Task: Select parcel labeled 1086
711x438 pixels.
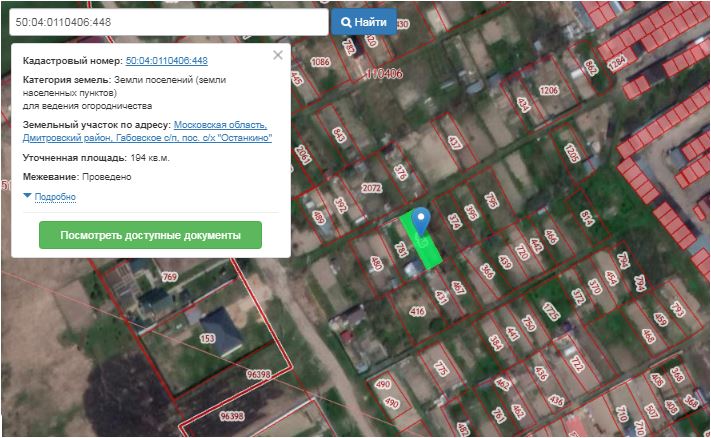Action: click(x=320, y=62)
